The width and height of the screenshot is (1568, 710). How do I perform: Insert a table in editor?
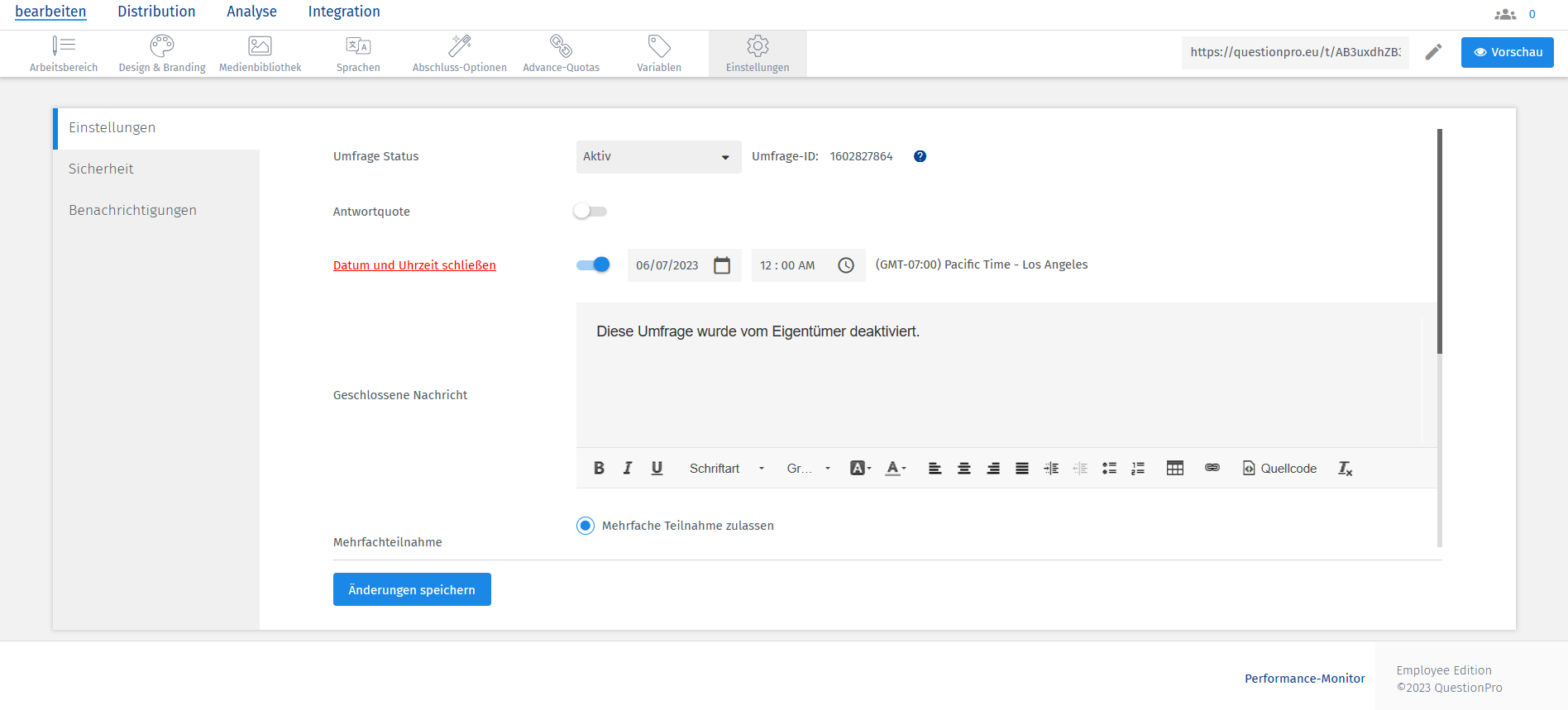tap(1175, 468)
